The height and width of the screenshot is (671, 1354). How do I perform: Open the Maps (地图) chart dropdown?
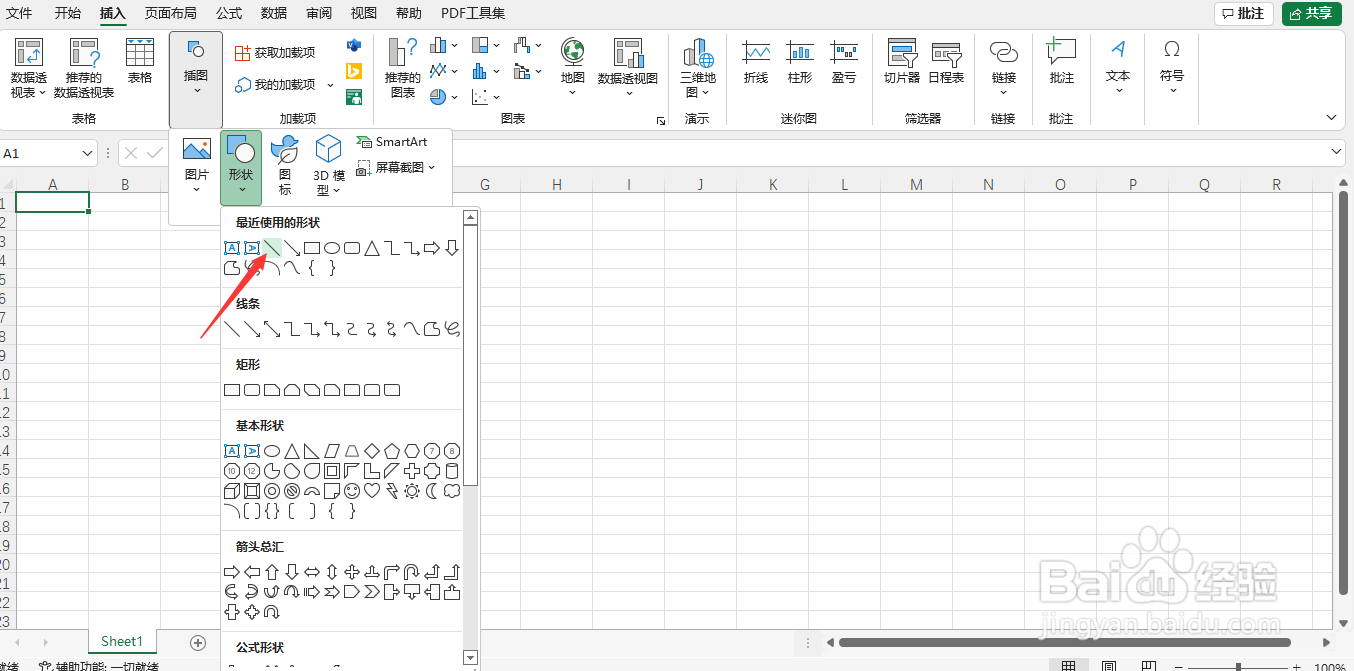pos(573,69)
